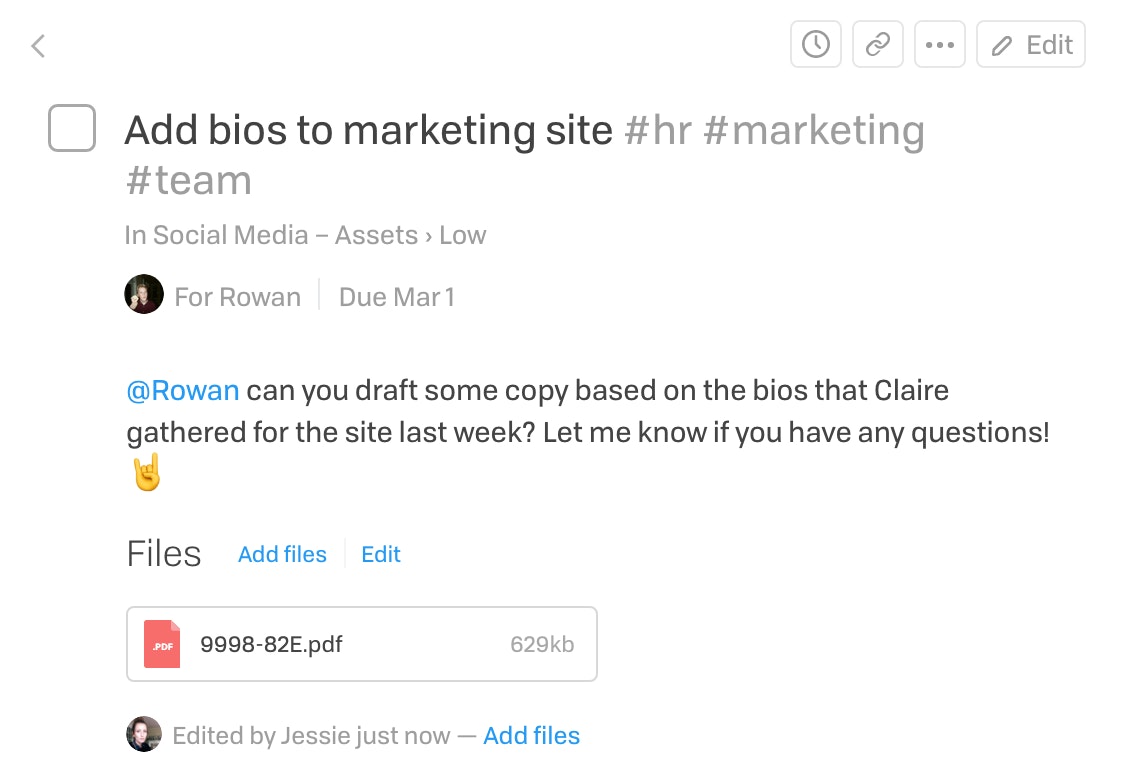Change assignee For Rowan

pos(237,297)
